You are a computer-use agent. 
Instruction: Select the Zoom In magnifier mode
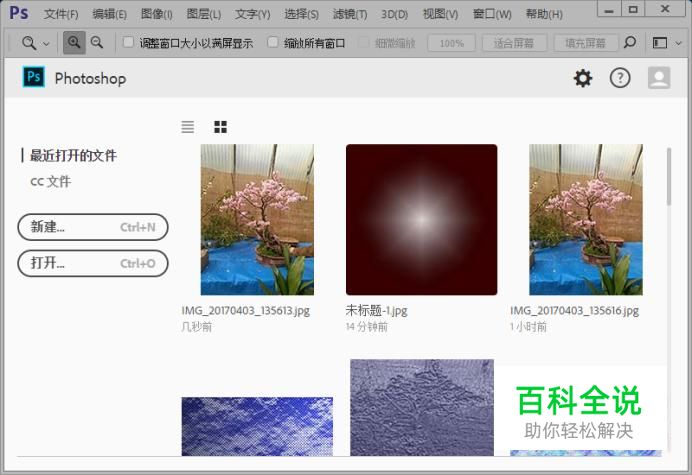click(x=74, y=43)
